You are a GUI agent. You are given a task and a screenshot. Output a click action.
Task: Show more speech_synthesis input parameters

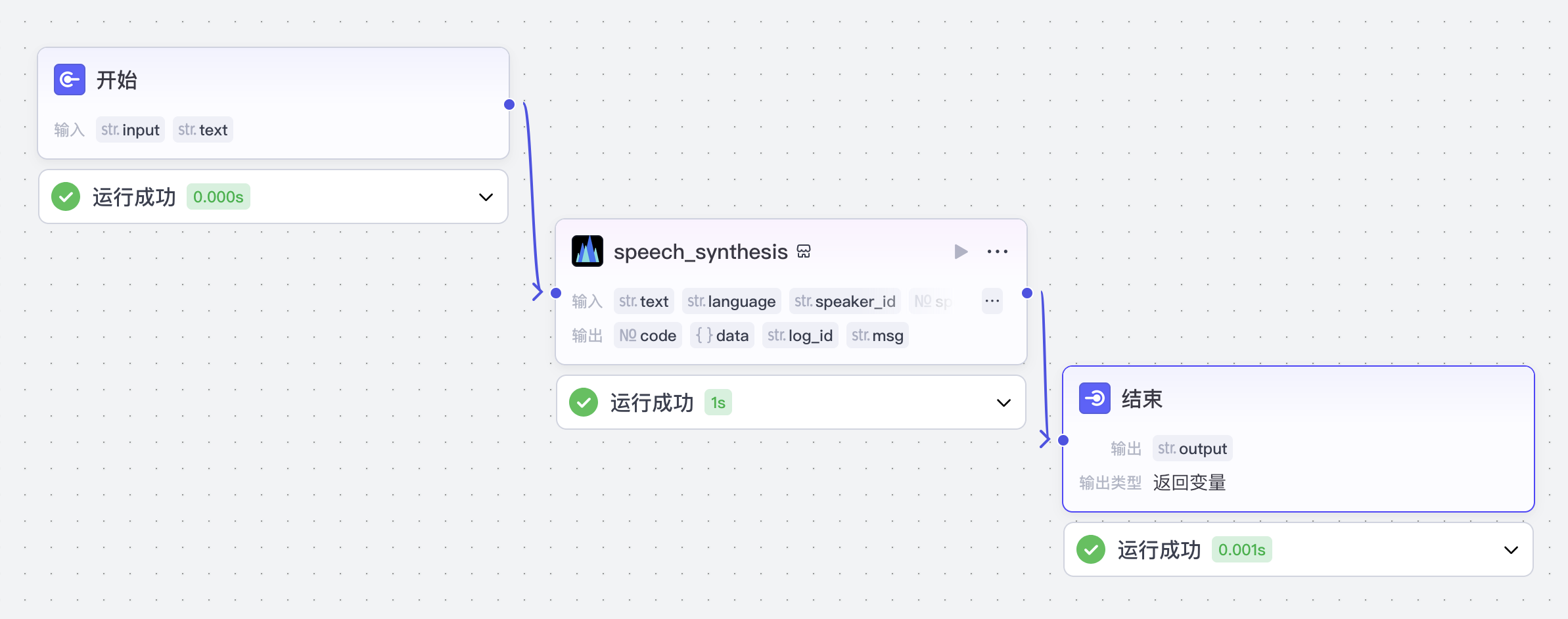[992, 301]
